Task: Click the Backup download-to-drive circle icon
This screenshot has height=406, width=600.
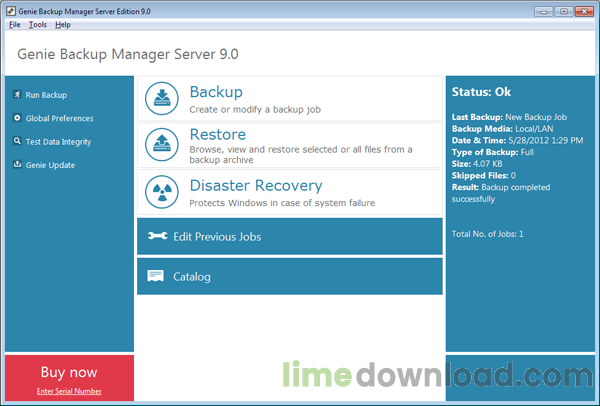Action: [161, 98]
